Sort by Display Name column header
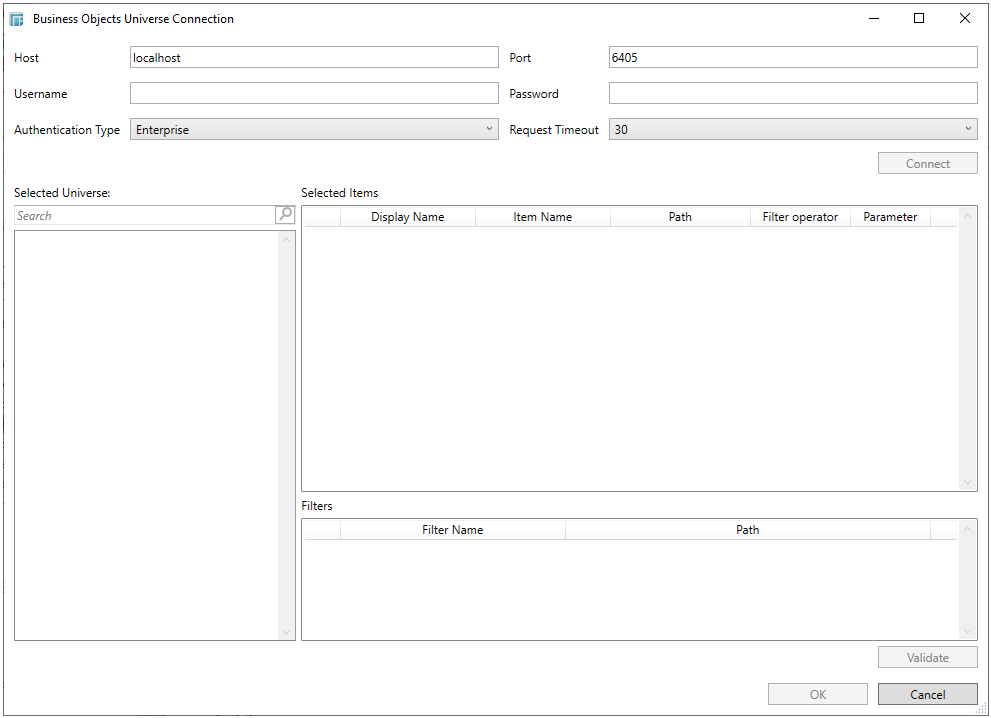This screenshot has width=991, height=718. tap(407, 217)
